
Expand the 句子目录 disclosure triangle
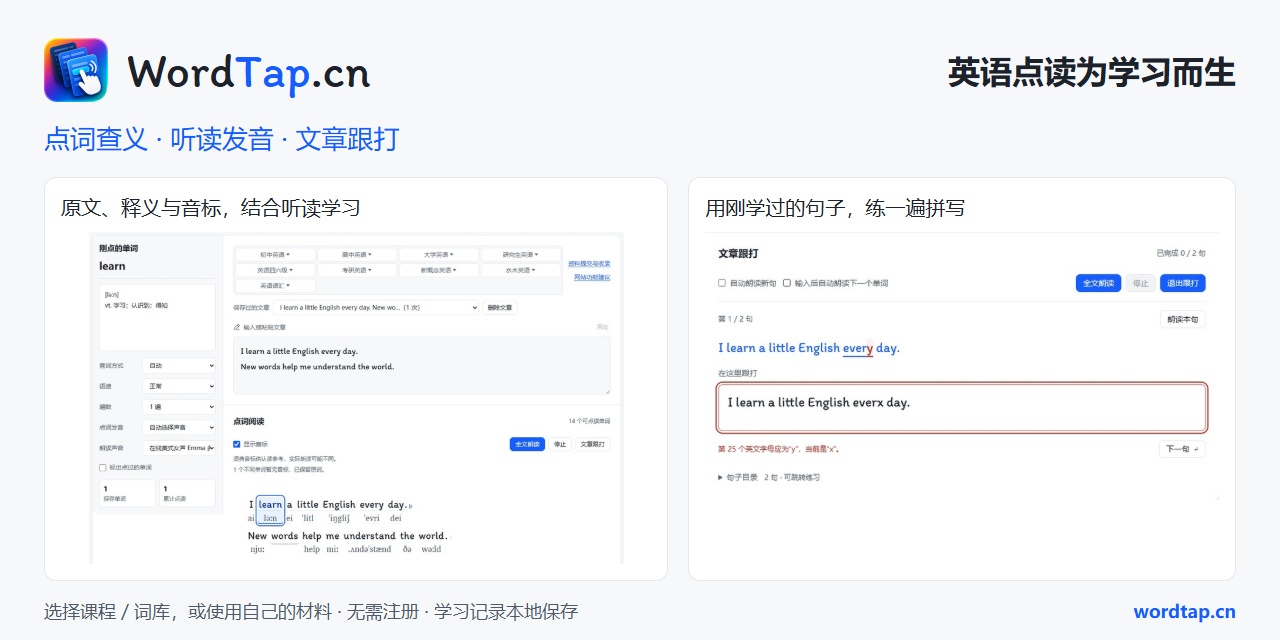coord(721,477)
